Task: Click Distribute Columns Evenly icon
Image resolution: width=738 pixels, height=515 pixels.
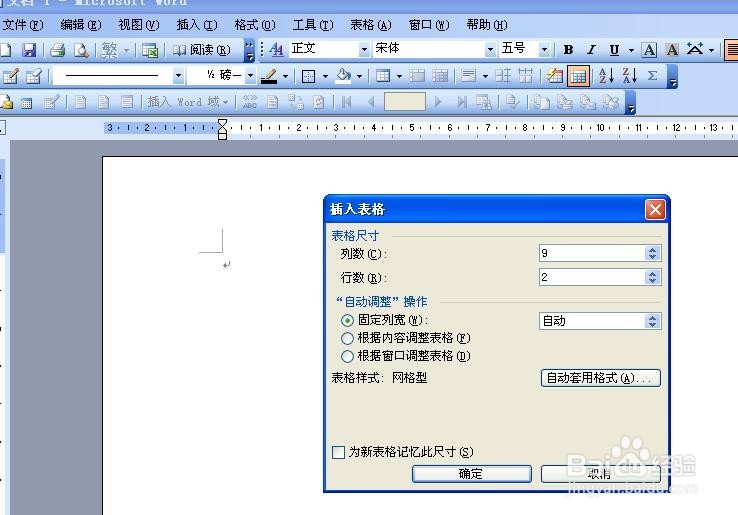Action: click(525, 76)
